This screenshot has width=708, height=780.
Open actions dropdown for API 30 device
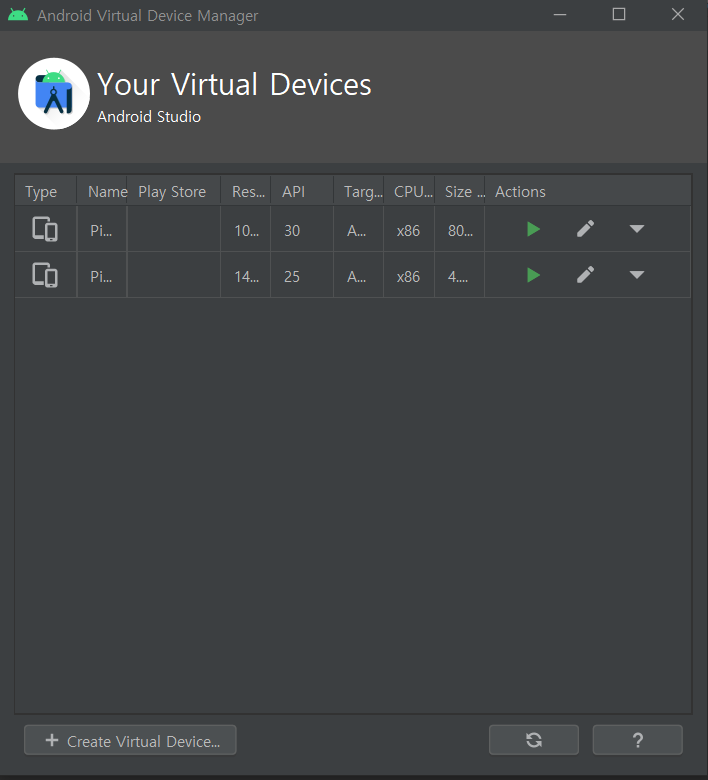637,229
